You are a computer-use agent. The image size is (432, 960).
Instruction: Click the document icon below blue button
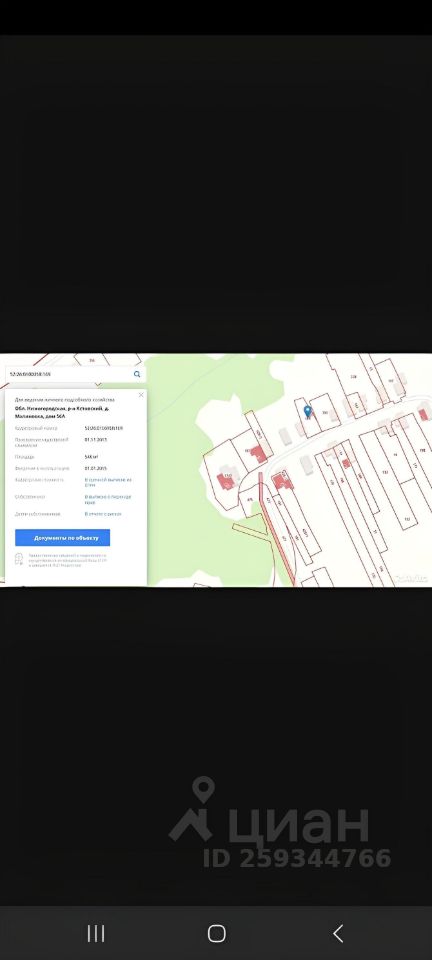[x=19, y=558]
